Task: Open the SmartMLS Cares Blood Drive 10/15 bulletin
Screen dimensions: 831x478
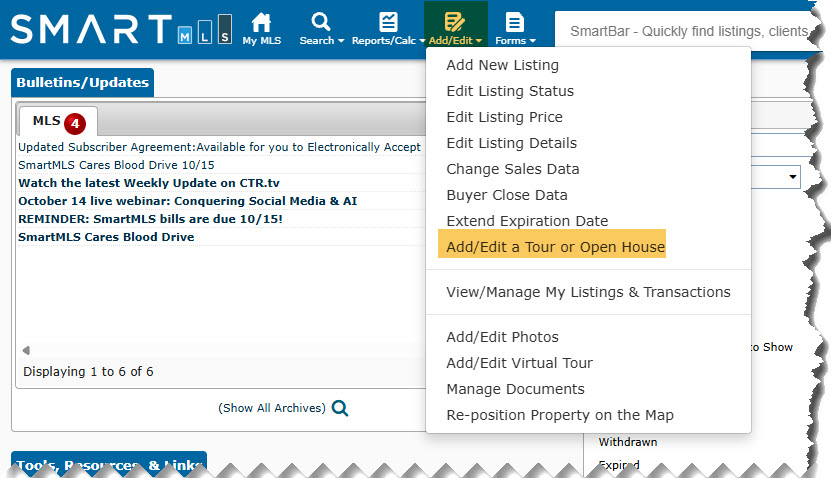Action: click(x=116, y=165)
